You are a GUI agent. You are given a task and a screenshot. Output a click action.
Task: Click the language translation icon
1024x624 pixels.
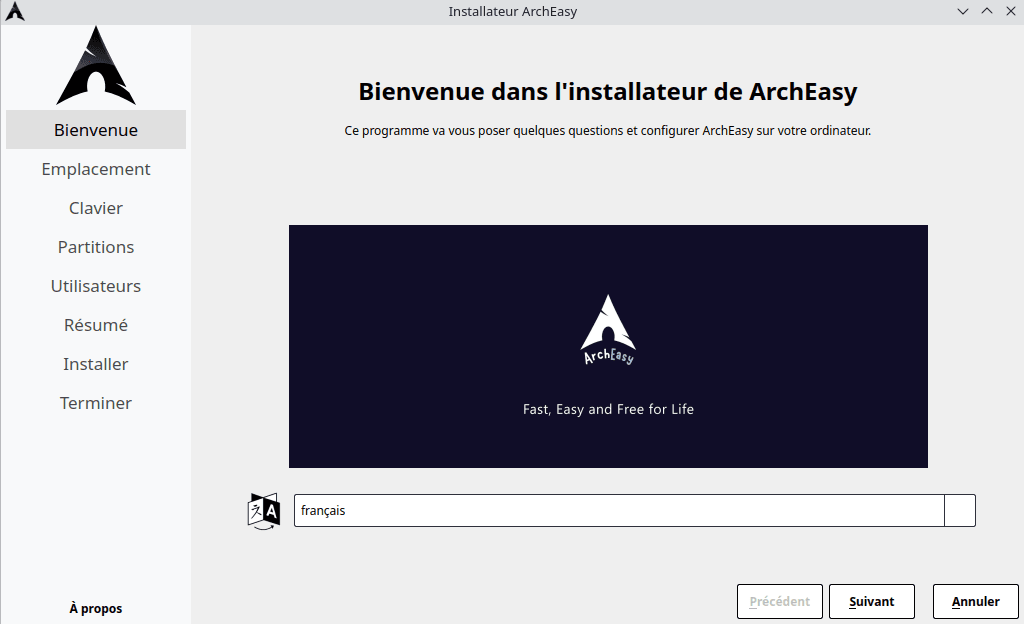tap(264, 510)
